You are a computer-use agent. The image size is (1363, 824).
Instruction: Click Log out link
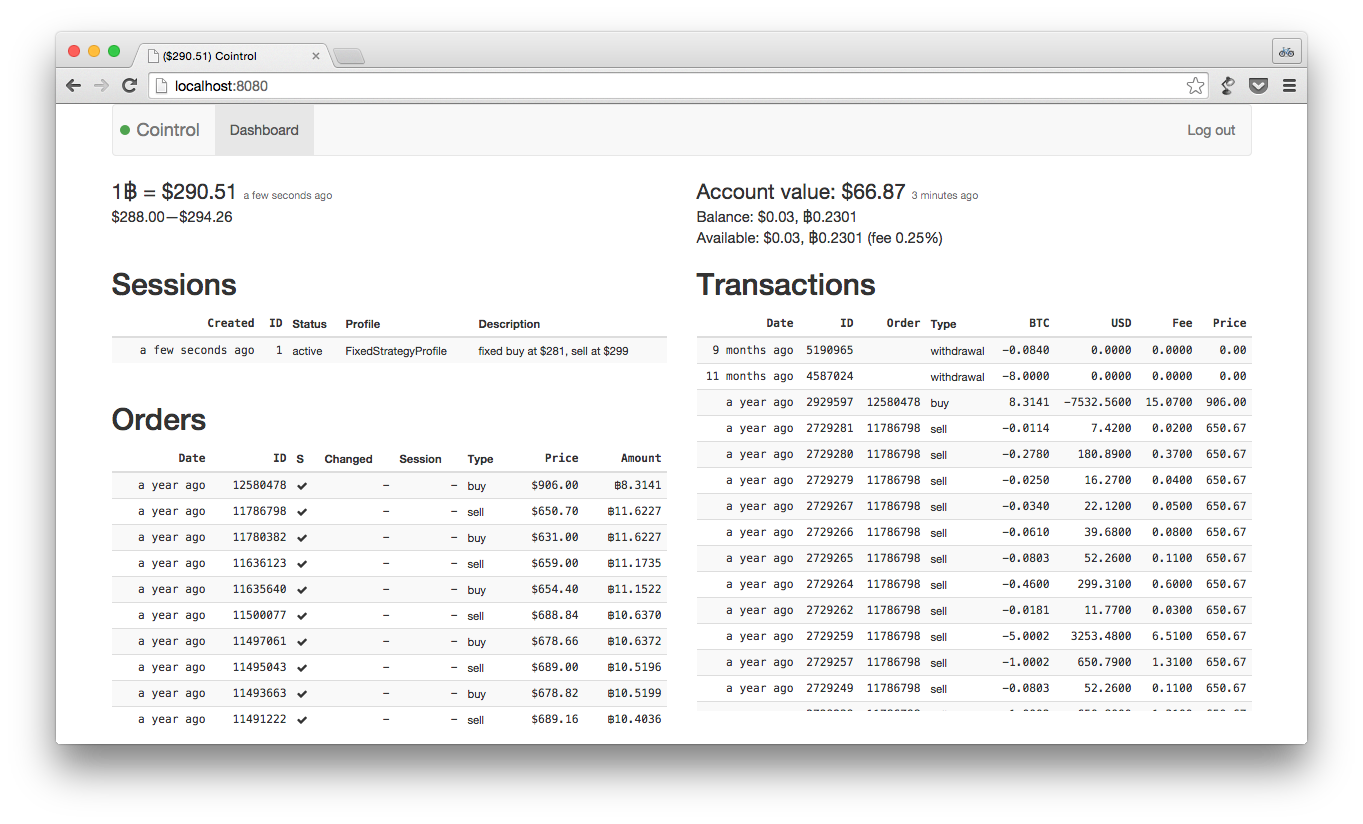tap(1211, 130)
